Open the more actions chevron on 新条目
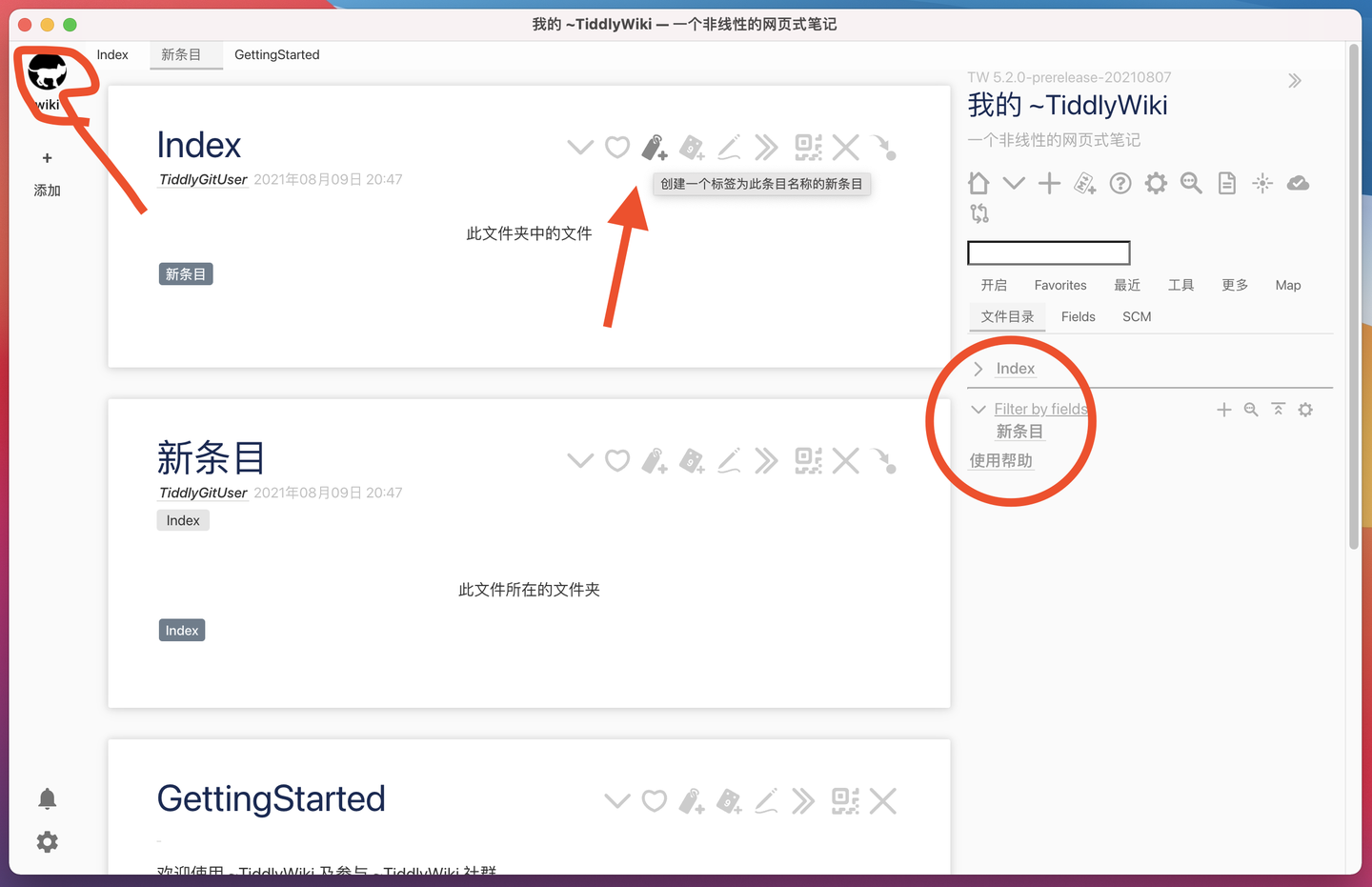The image size is (1372, 887). [x=767, y=460]
